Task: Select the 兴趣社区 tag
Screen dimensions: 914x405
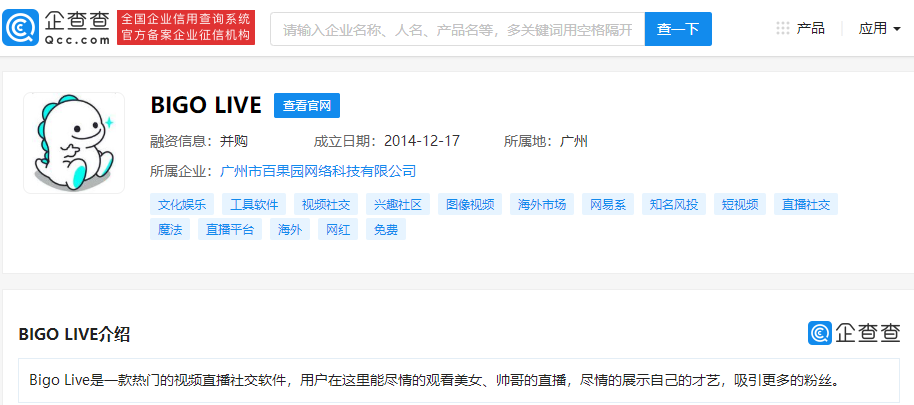Action: click(398, 205)
